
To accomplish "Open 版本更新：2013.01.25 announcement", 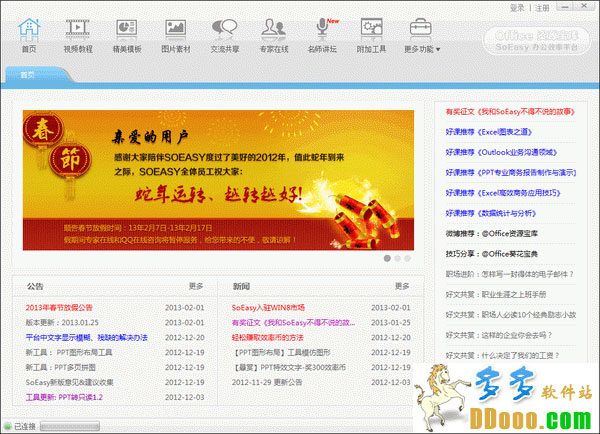I will (x=62, y=322).
